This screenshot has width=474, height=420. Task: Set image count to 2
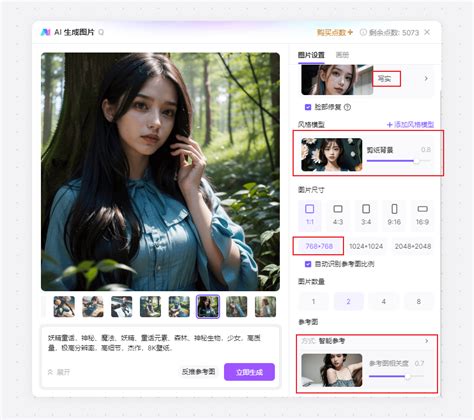pyautogui.click(x=348, y=301)
